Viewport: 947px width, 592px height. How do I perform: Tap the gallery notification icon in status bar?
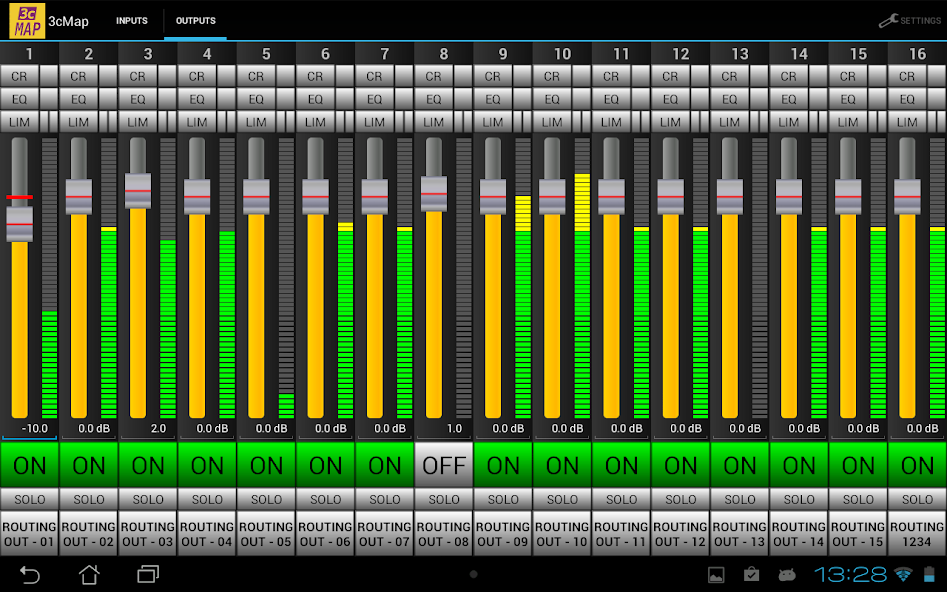(x=716, y=574)
